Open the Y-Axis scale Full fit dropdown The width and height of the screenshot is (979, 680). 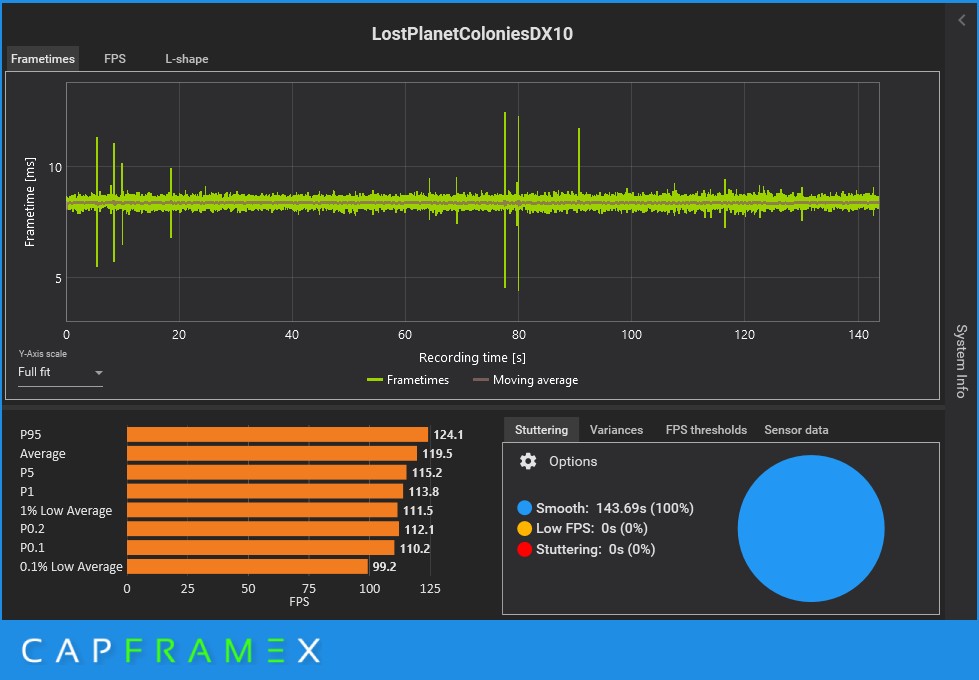point(60,372)
